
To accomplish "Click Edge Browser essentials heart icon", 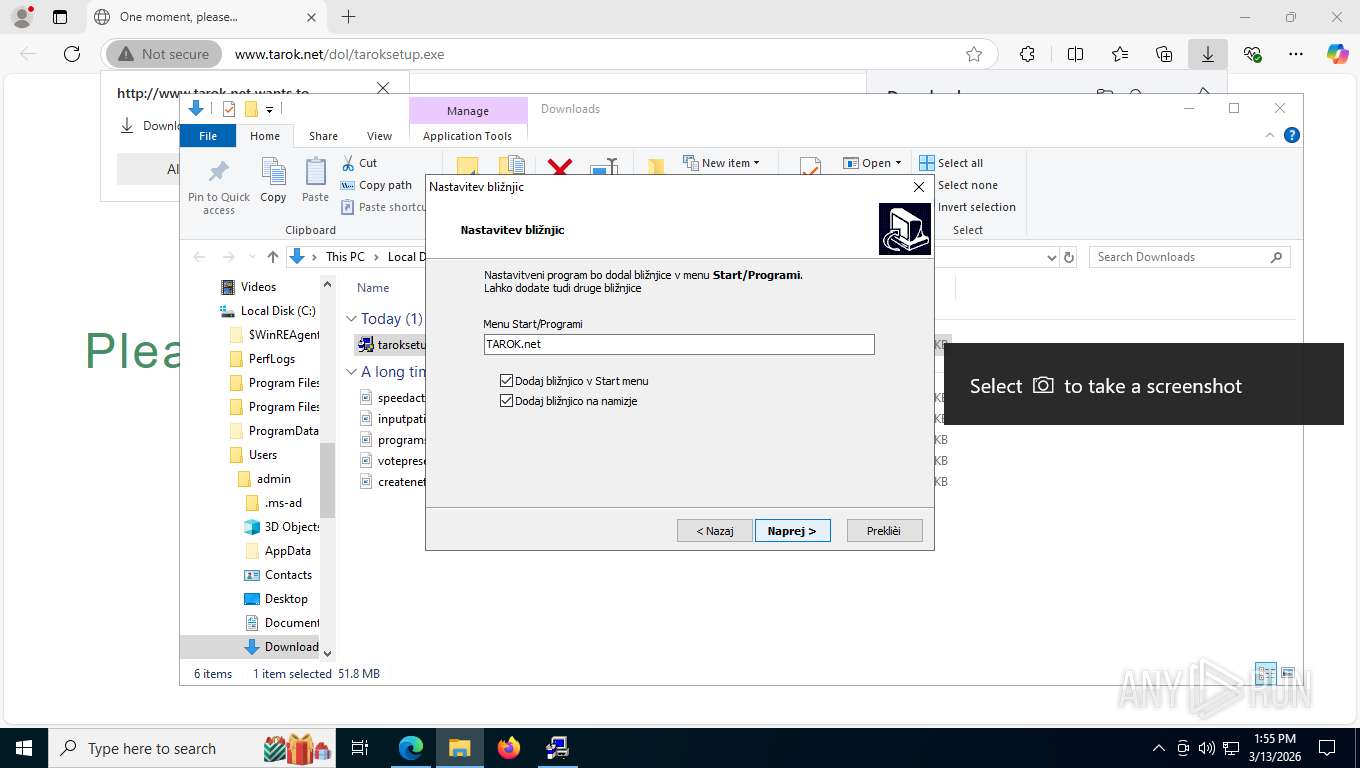I will tap(1253, 54).
